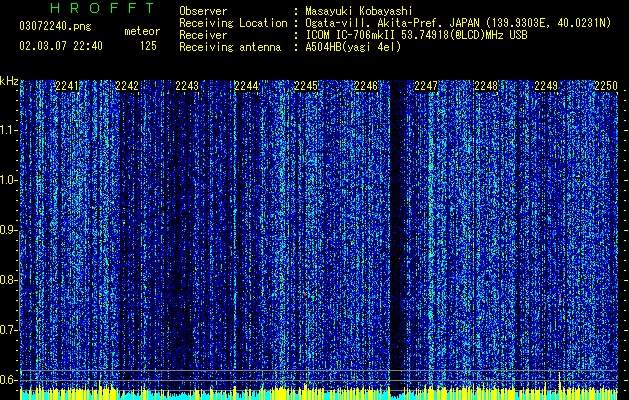Image resolution: width=629 pixels, height=400 pixels.
Task: Click the kHz axis unit label
Action: [9, 81]
